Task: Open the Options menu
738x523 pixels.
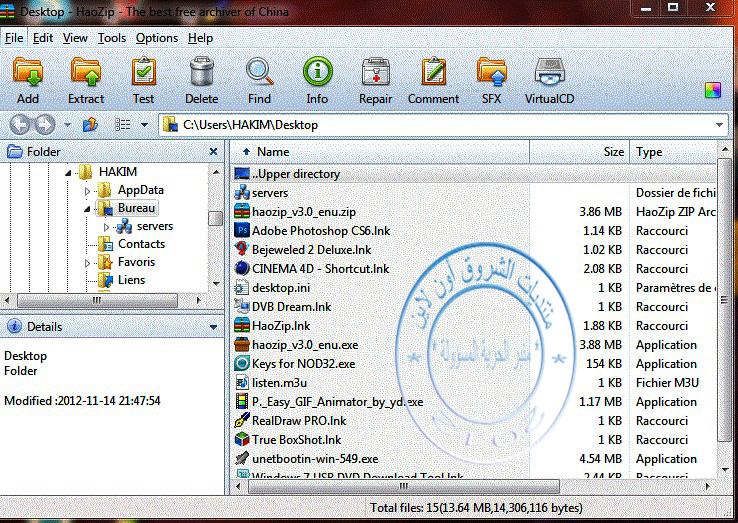Action: pos(157,38)
